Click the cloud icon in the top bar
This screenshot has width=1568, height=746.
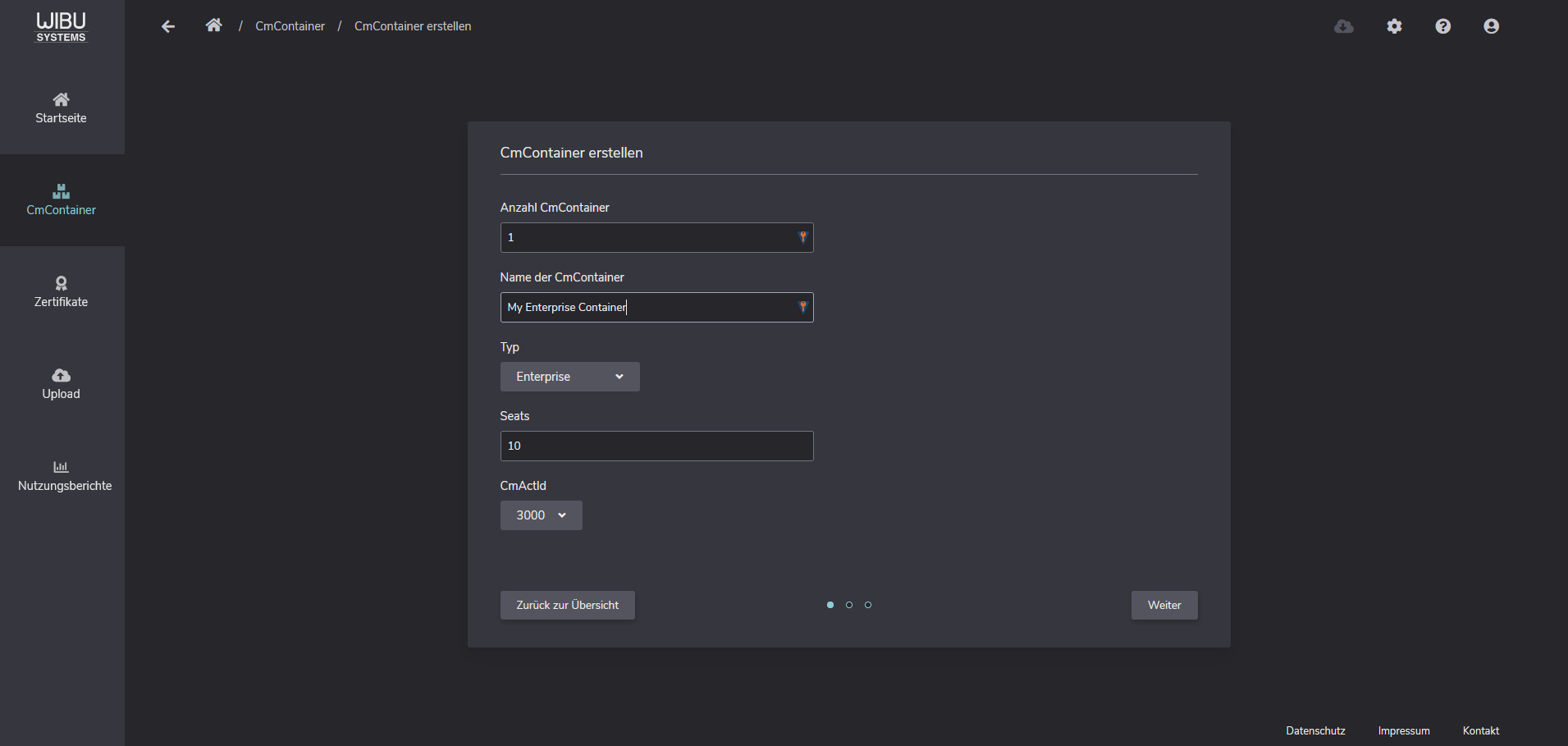point(1344,25)
